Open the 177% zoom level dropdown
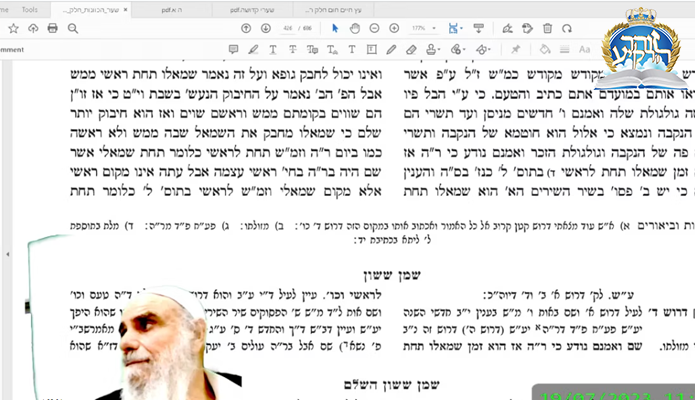695x400 pixels. tap(427, 28)
